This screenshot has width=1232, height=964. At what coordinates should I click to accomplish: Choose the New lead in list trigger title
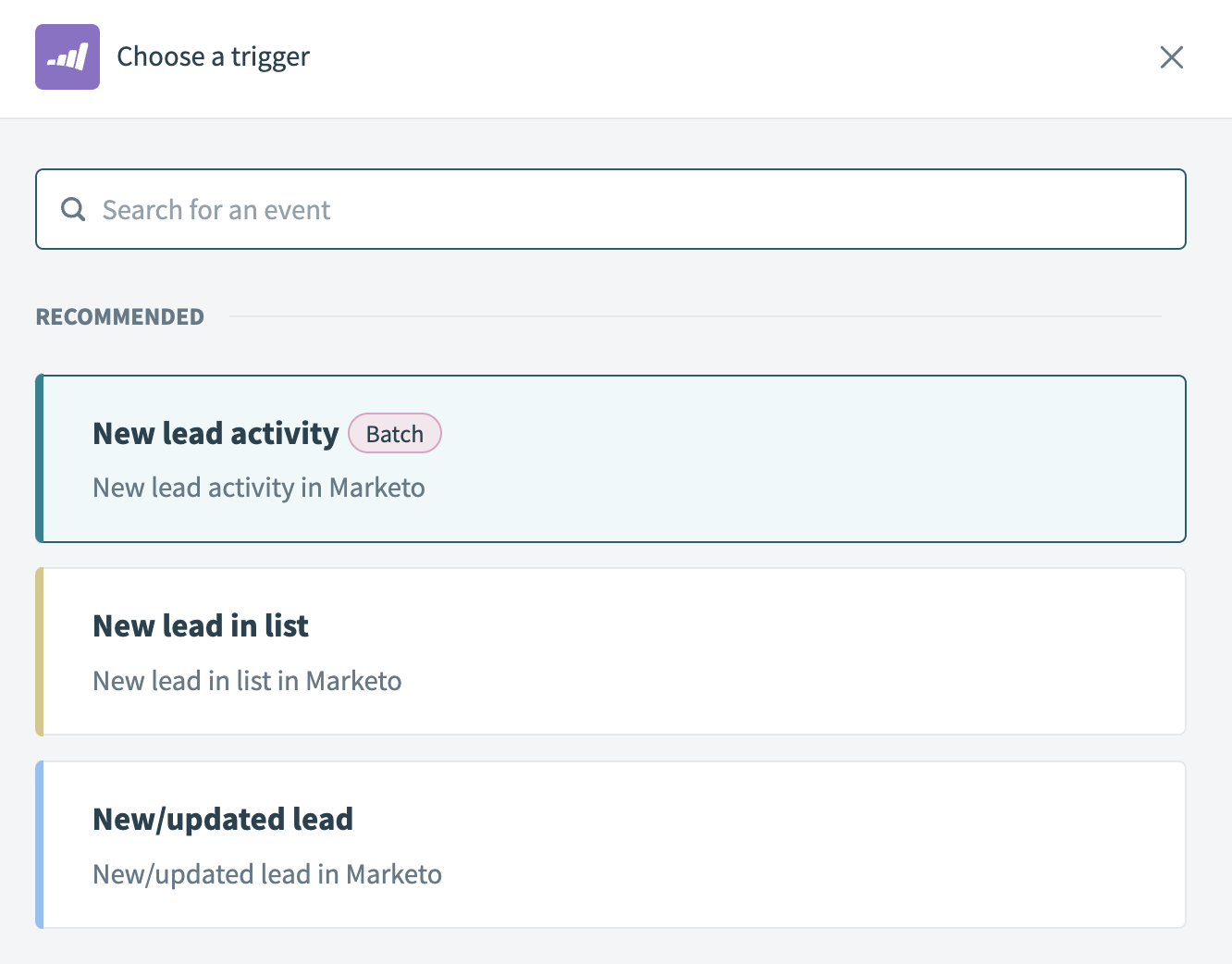pyautogui.click(x=201, y=626)
